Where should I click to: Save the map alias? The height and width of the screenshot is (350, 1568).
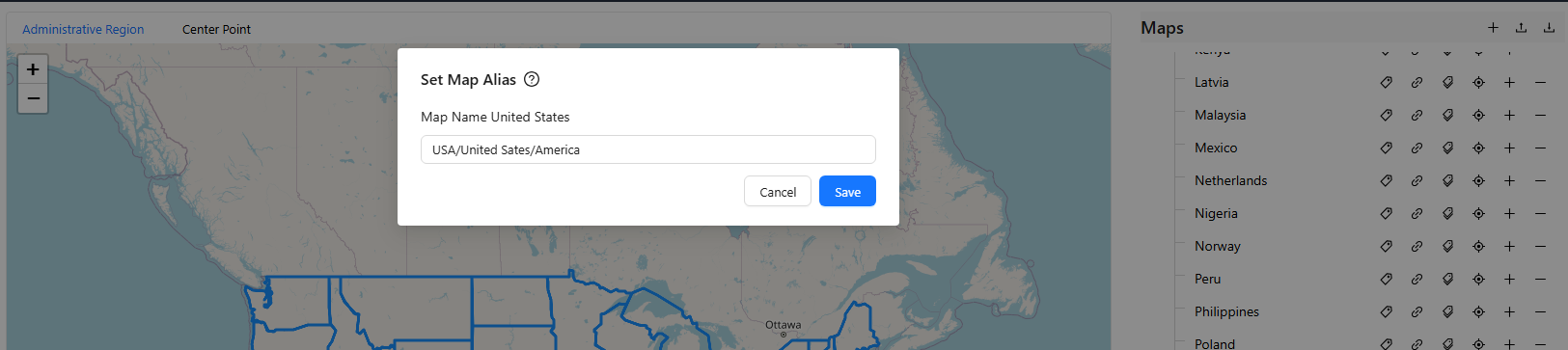[847, 191]
